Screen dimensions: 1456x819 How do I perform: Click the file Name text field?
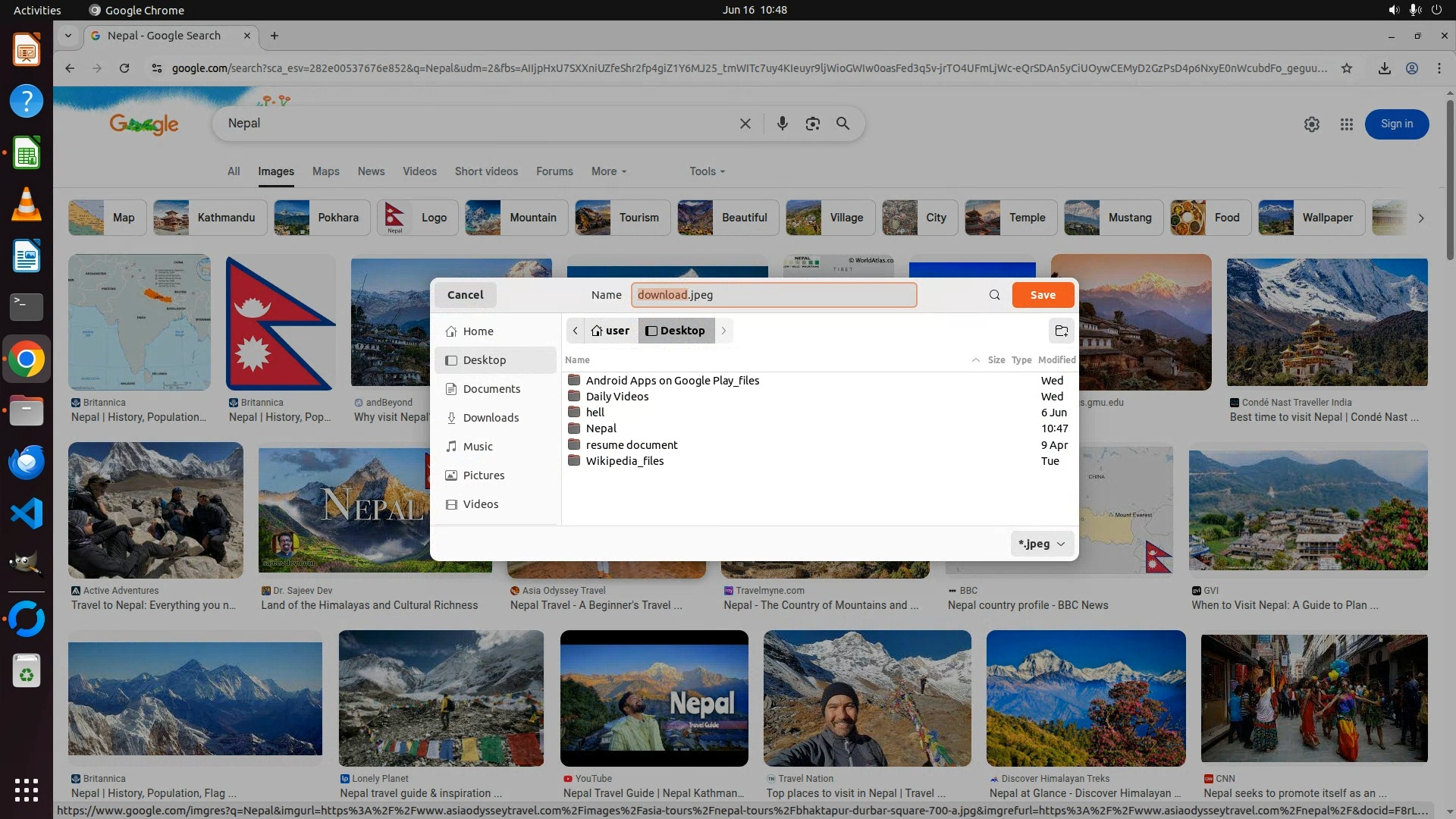pyautogui.click(x=773, y=295)
